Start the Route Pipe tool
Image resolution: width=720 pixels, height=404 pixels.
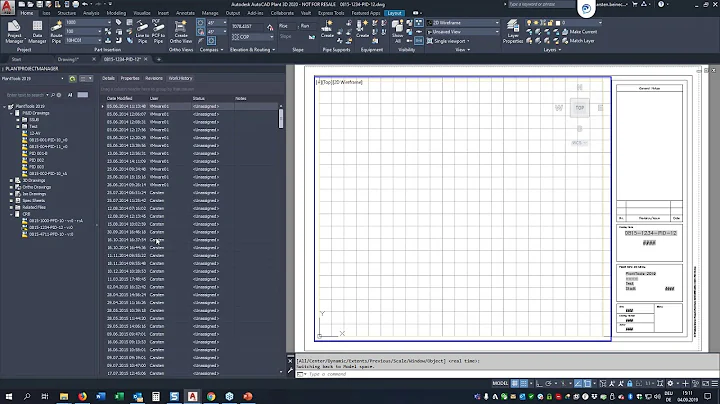point(56,31)
